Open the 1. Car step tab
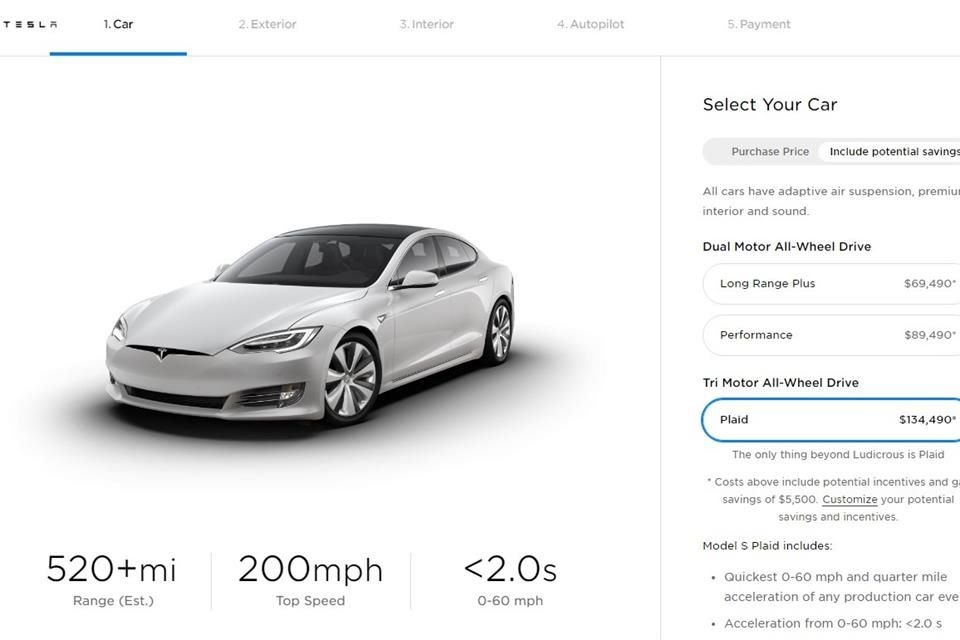This screenshot has width=960, height=640. click(x=118, y=25)
